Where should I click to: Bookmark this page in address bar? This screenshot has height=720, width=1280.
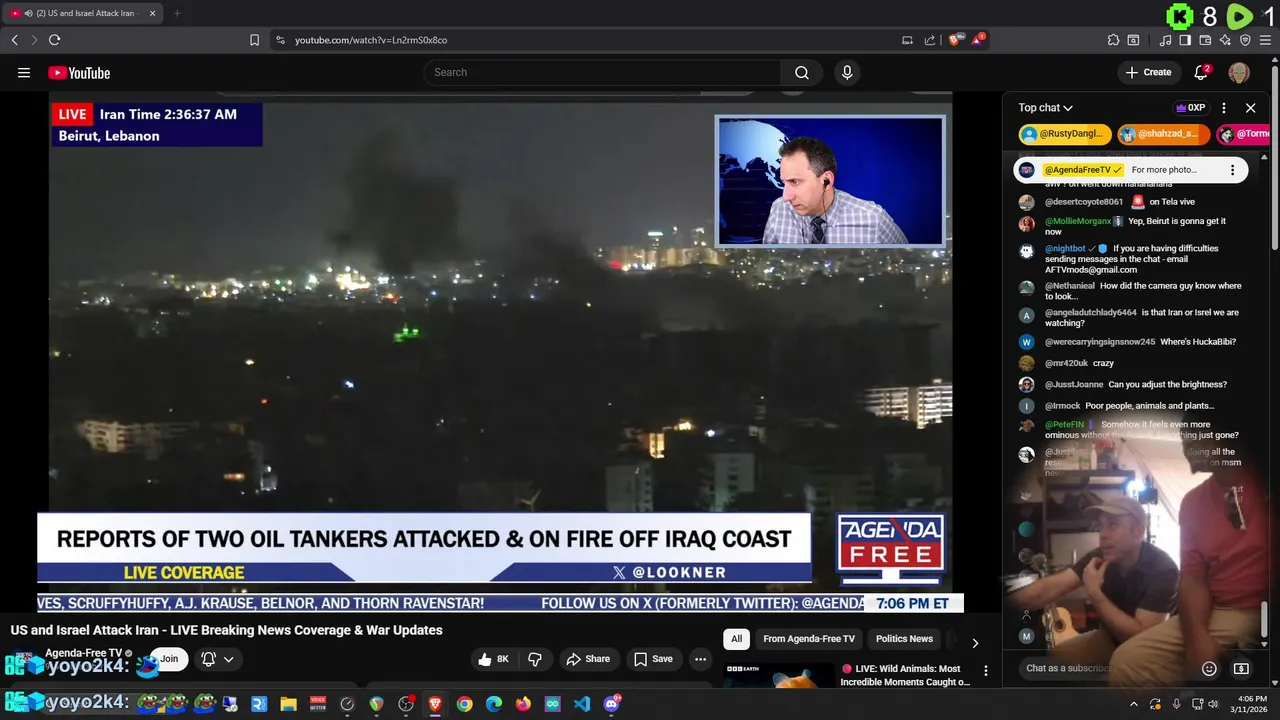254,40
